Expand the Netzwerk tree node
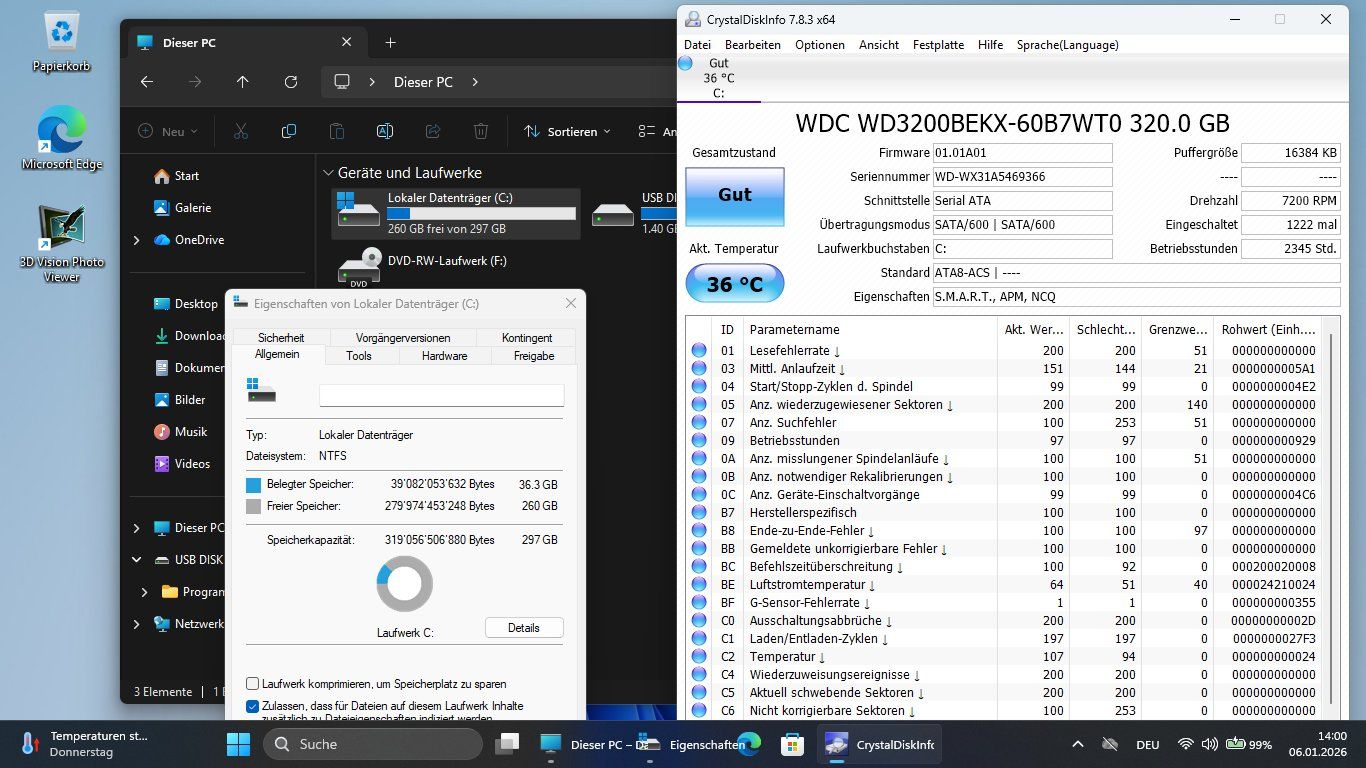Viewport: 1366px width, 768px height. pos(137,624)
